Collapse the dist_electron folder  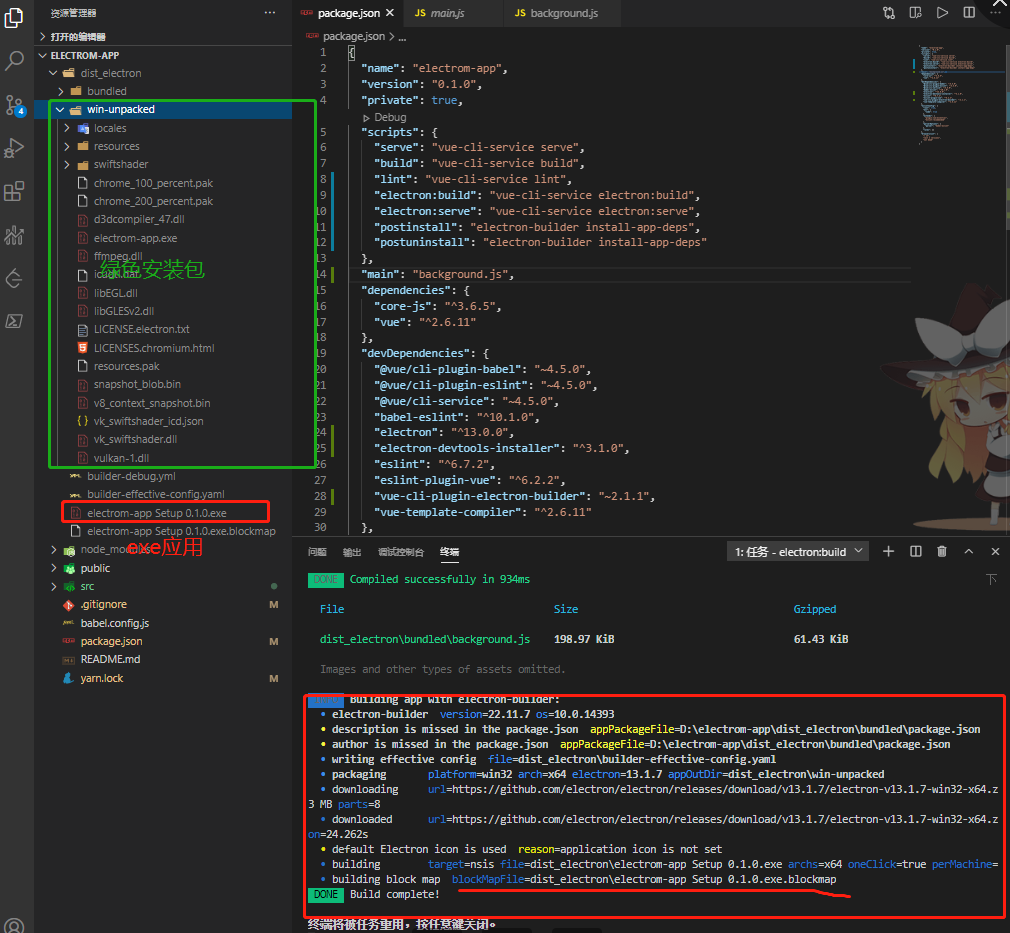click(x=164, y=73)
